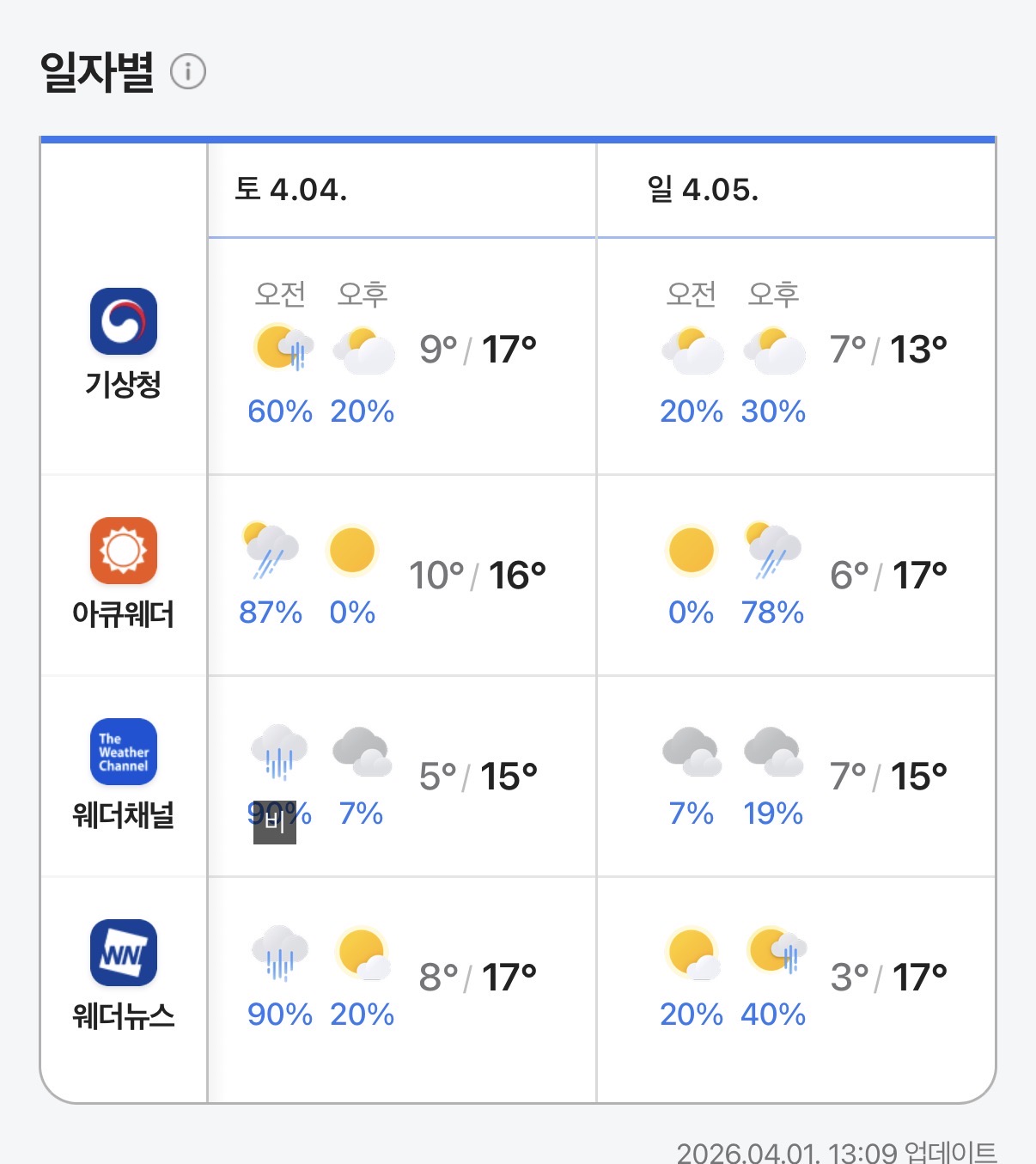
Task: Click 기상청 Saturday morning rain-sun icon
Action: (x=283, y=348)
